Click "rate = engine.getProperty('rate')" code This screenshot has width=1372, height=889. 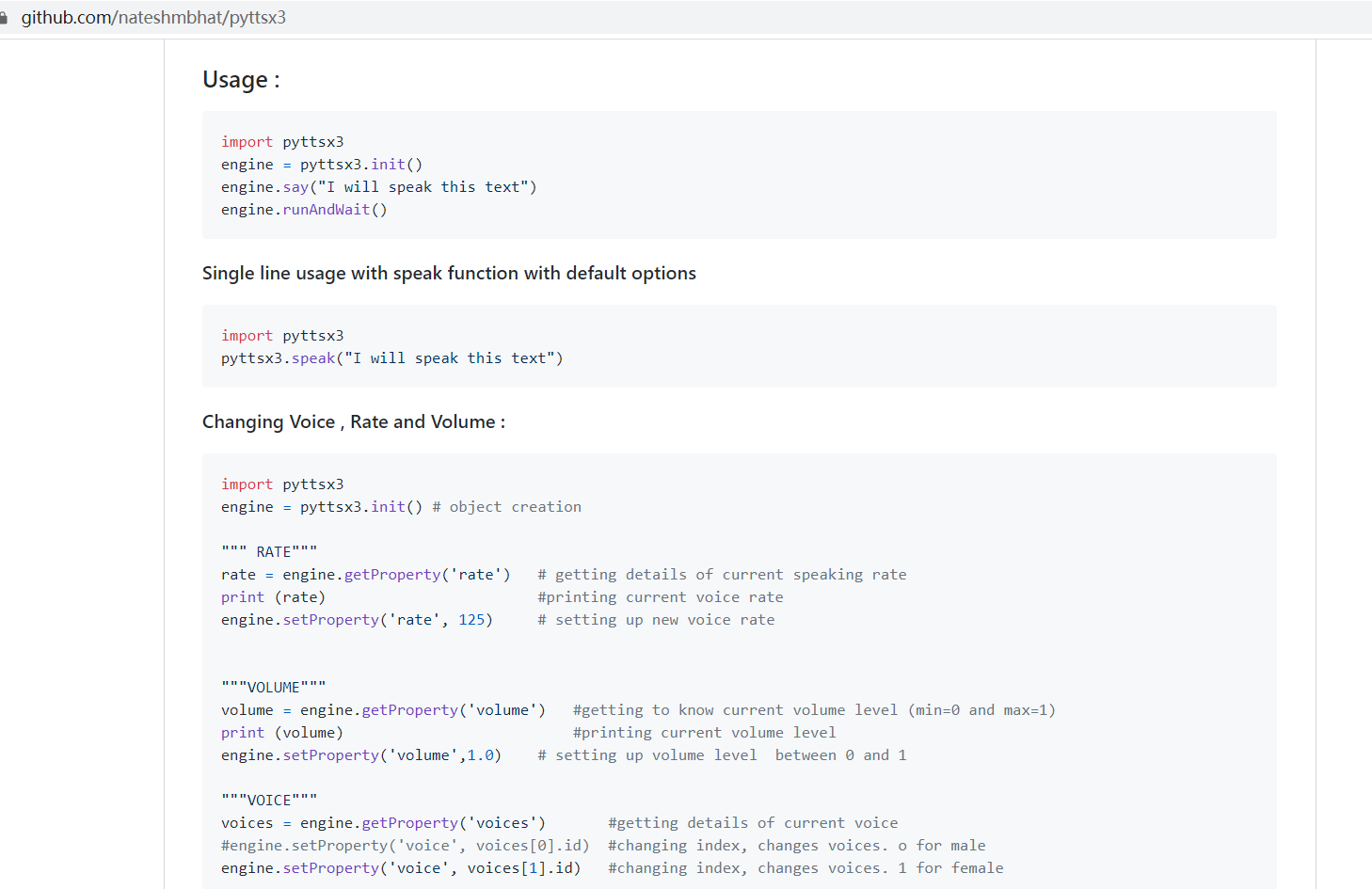tap(366, 575)
